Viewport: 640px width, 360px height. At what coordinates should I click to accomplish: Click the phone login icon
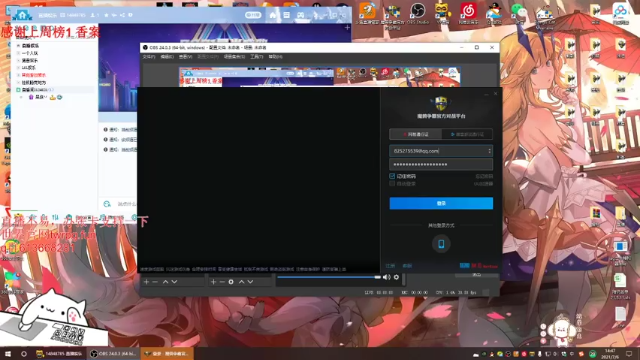coord(441,244)
